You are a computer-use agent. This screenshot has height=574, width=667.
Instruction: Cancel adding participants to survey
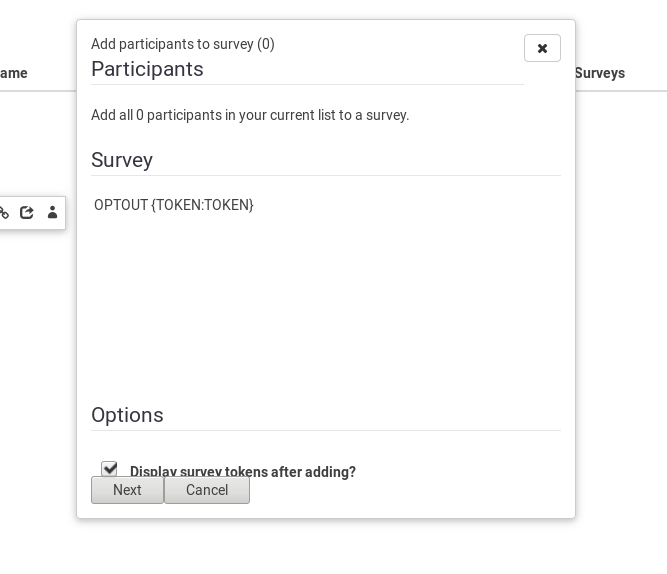click(207, 490)
